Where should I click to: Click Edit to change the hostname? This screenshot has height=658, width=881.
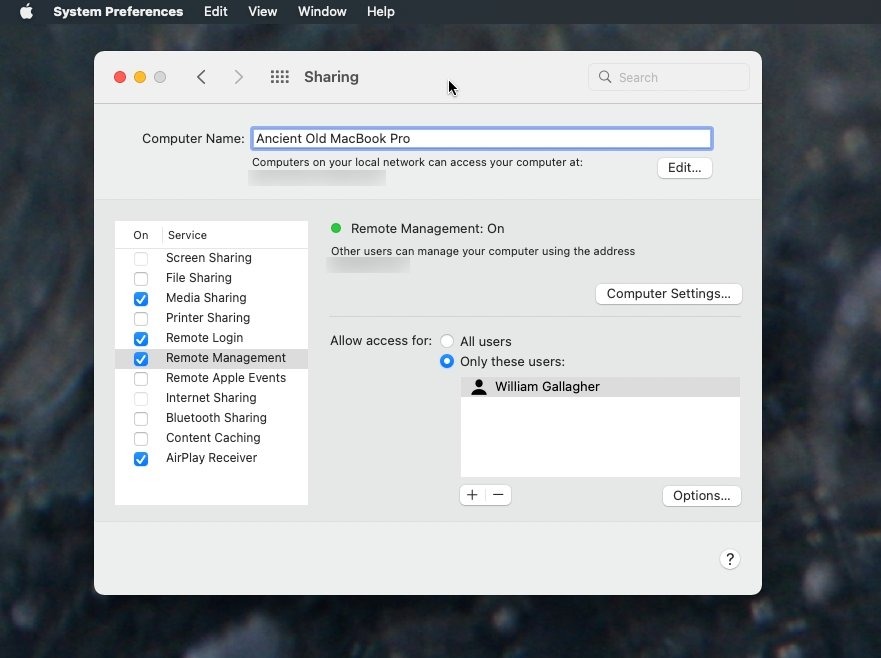click(x=684, y=168)
